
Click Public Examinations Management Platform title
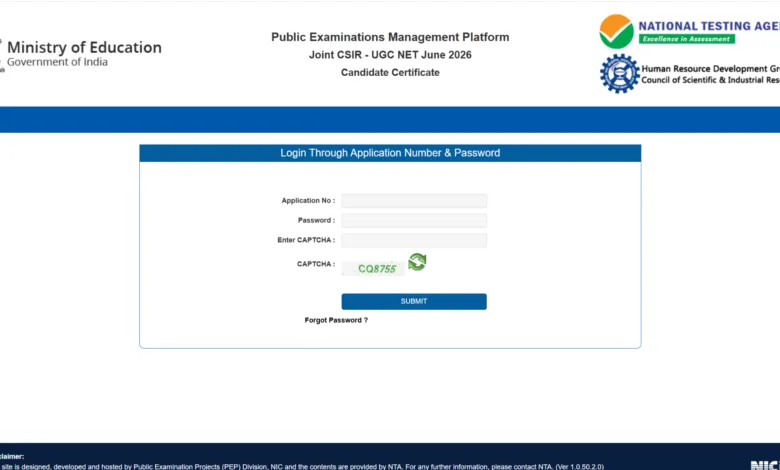pyautogui.click(x=390, y=37)
